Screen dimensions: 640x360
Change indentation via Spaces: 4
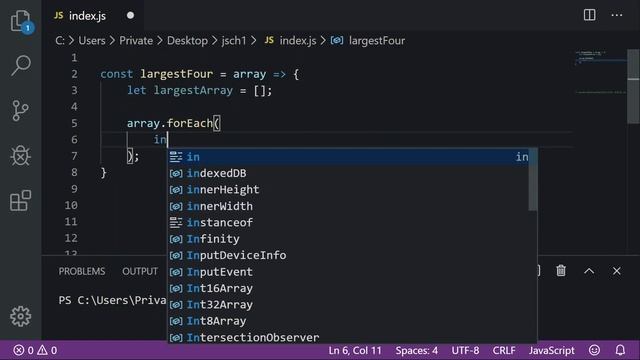point(416,350)
